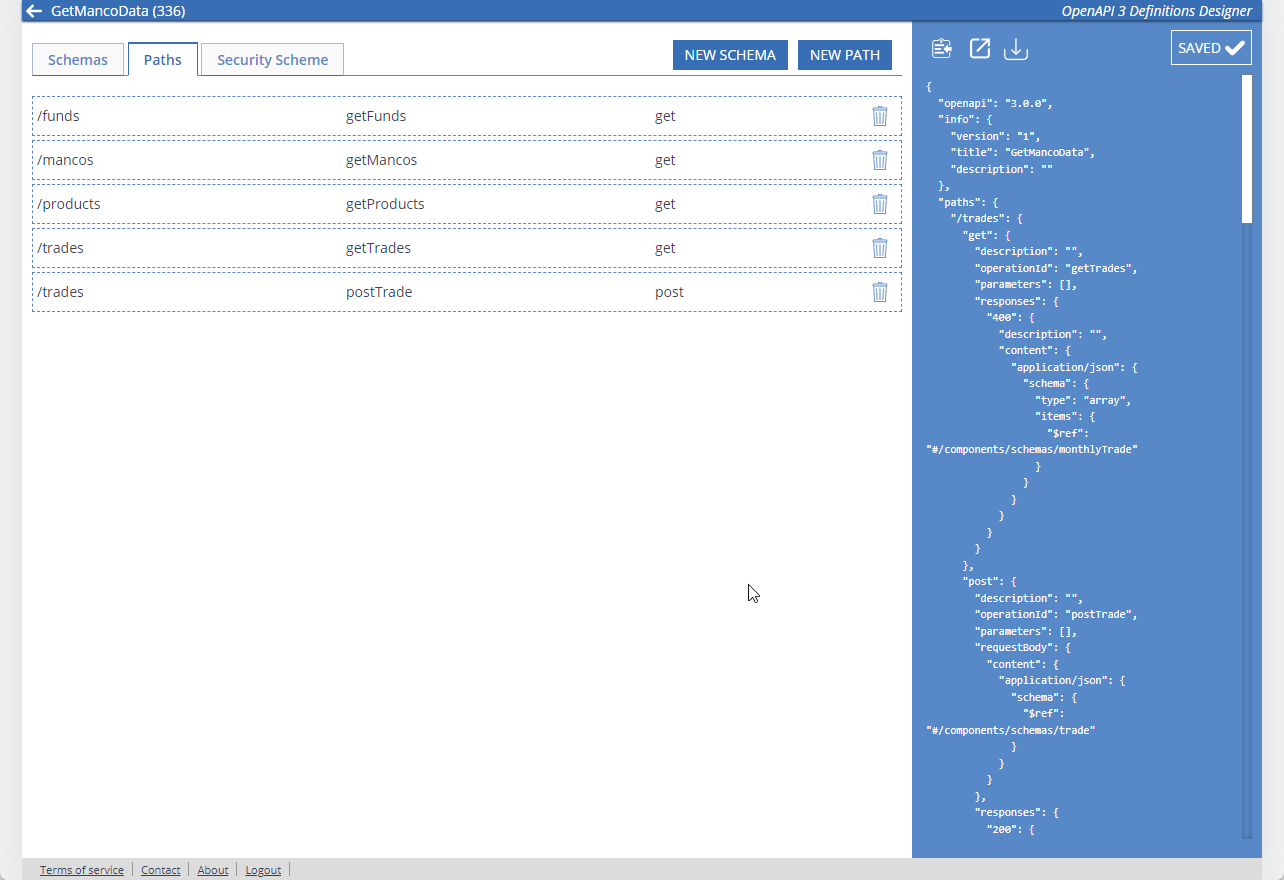This screenshot has height=880, width=1284.
Task: Click the #/components/schemas/trade reference
Action: pyautogui.click(x=1011, y=730)
